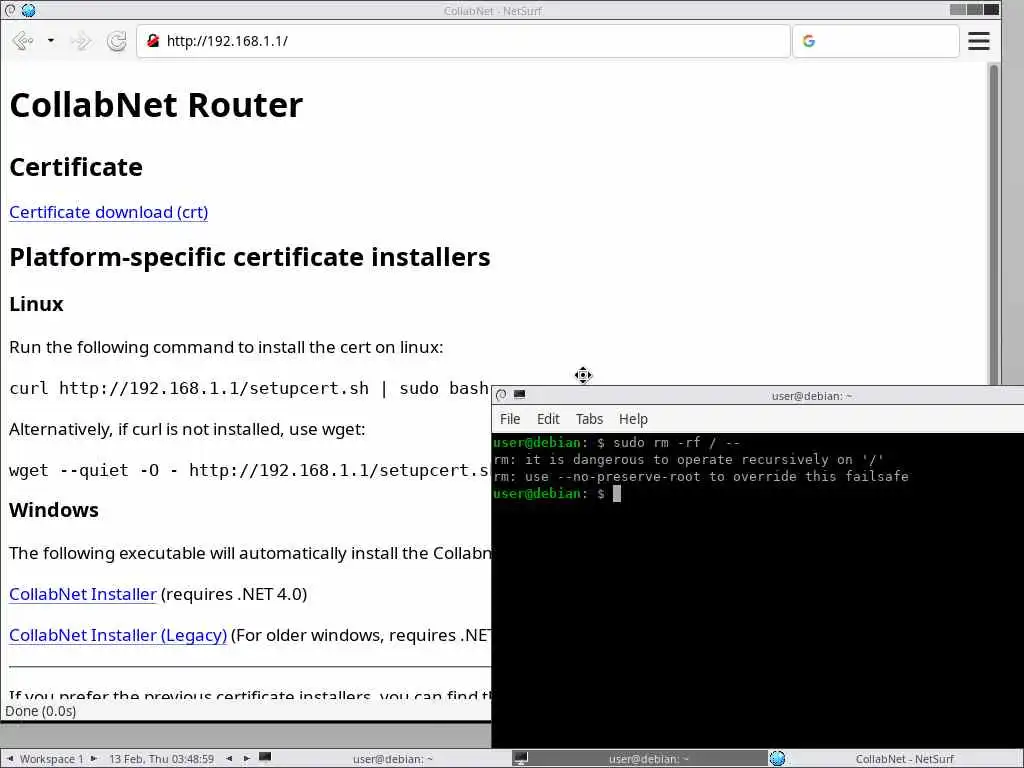Click the Linux section heading

(x=36, y=304)
